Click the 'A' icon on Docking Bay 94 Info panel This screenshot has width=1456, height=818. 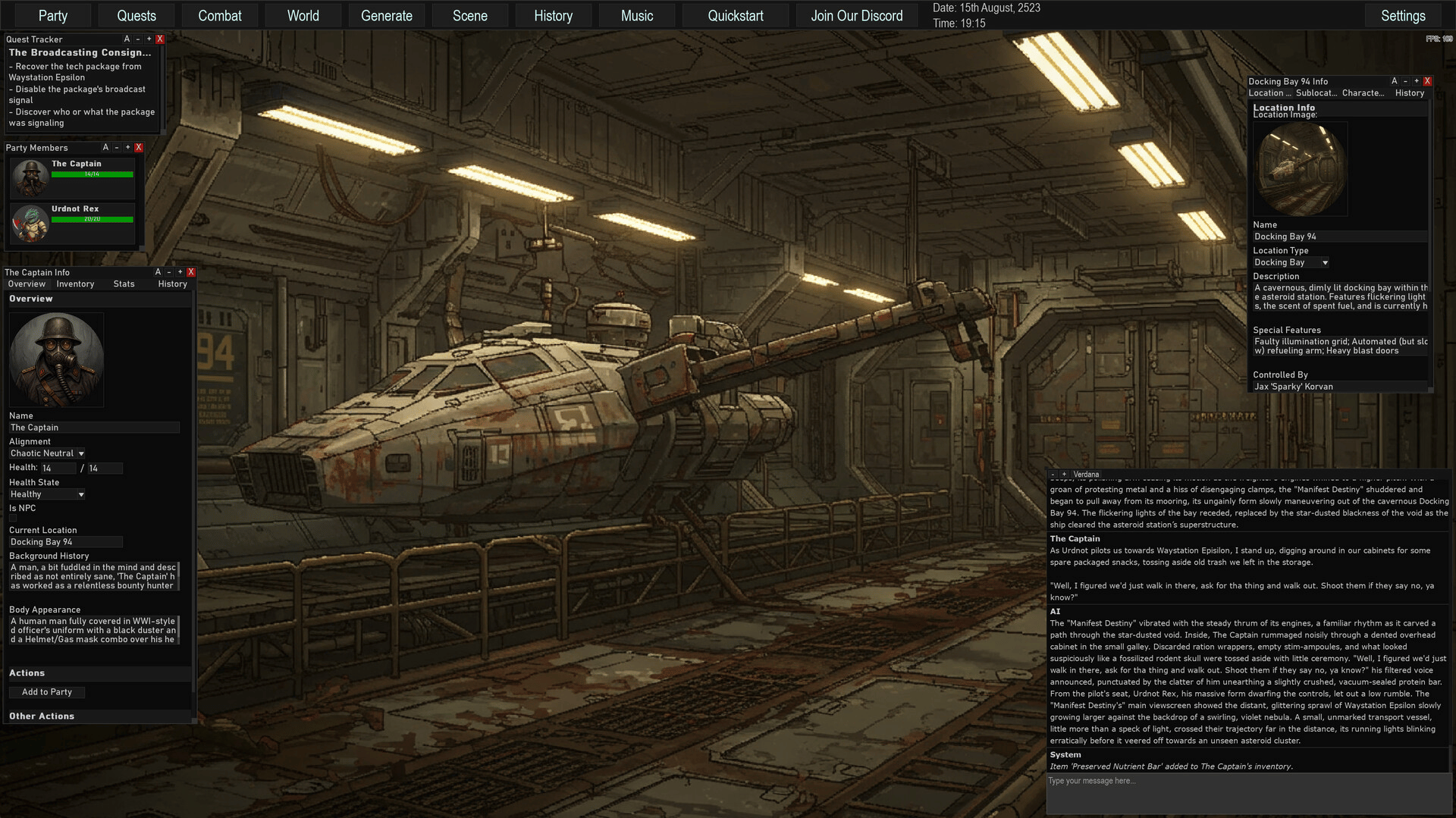pos(1394,81)
